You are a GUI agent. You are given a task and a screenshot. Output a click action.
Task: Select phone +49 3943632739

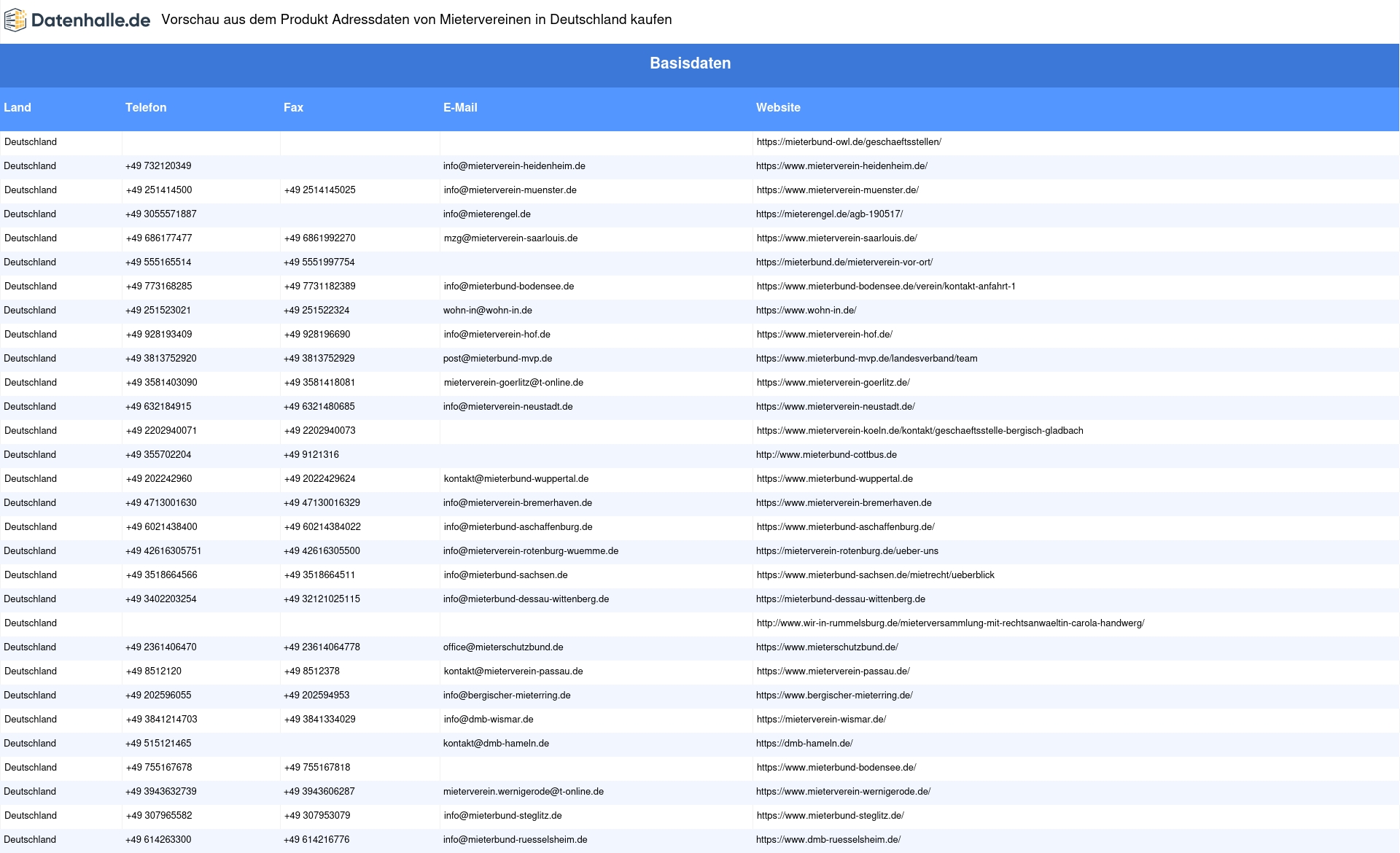pyautogui.click(x=161, y=792)
